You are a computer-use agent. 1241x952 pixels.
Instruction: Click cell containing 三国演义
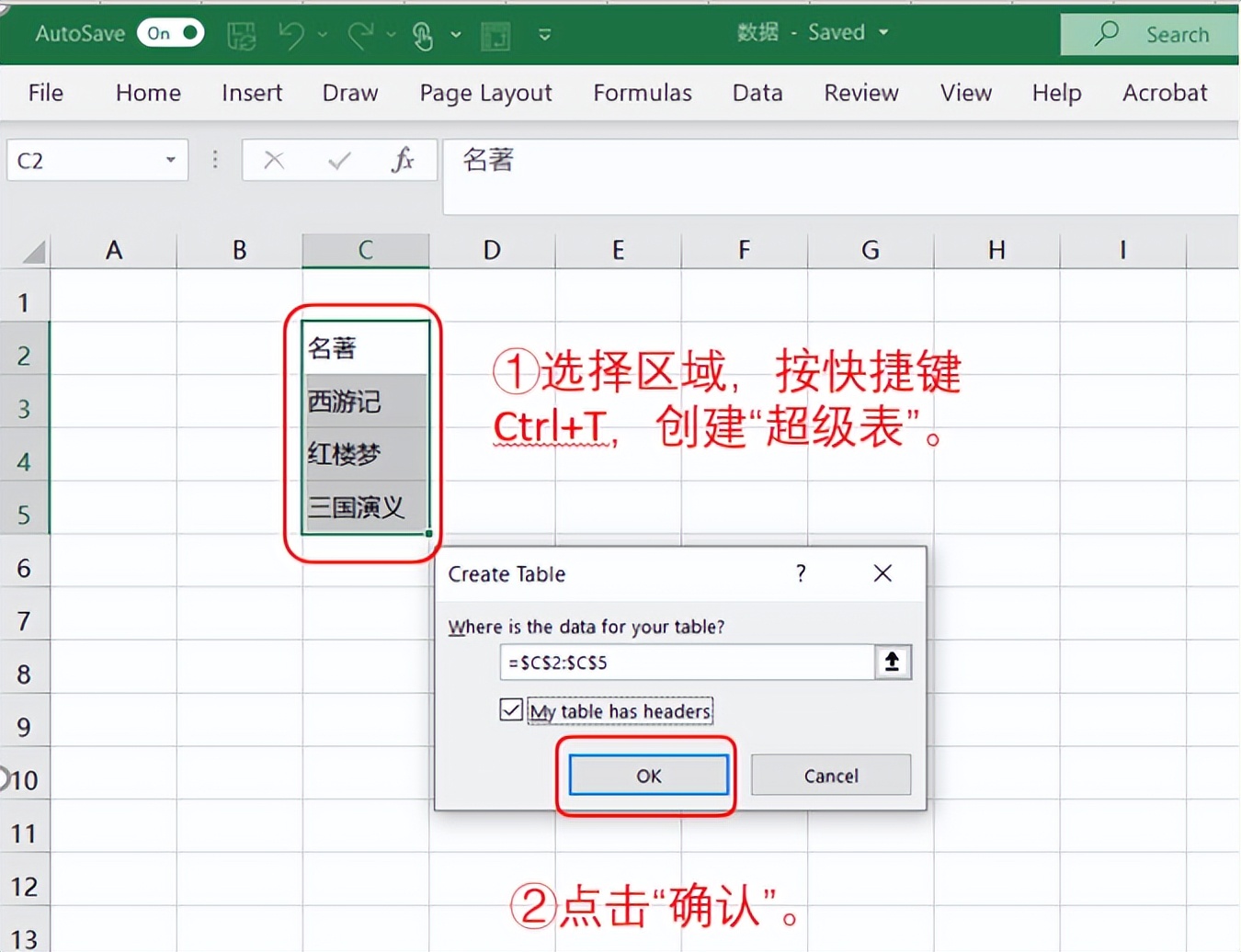[x=366, y=506]
